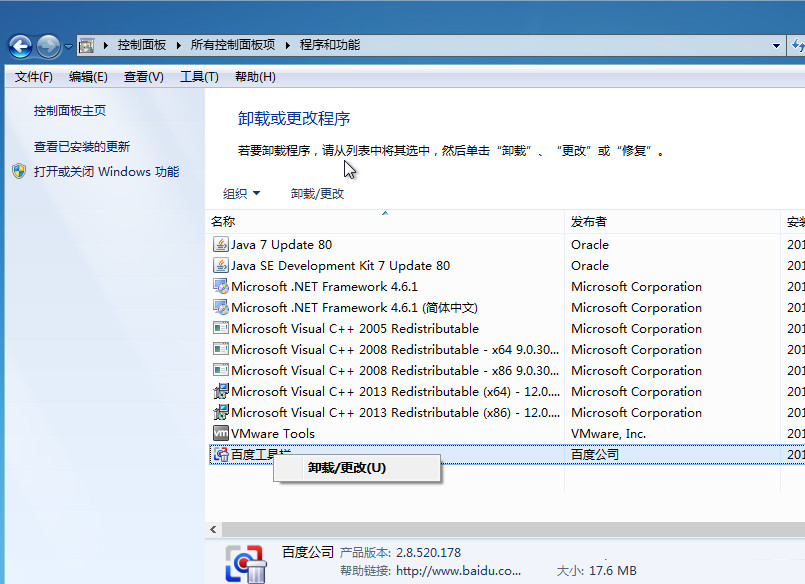Click the horizontal scrollbar track
805x584 pixels.
coord(513,529)
